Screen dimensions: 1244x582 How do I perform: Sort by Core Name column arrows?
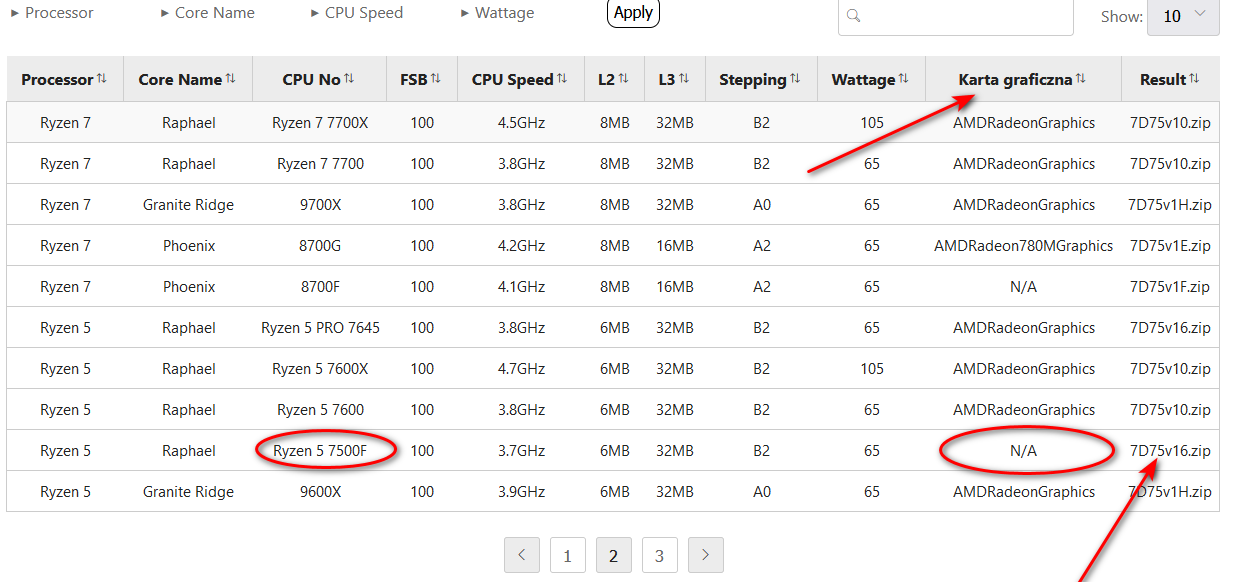coord(231,79)
